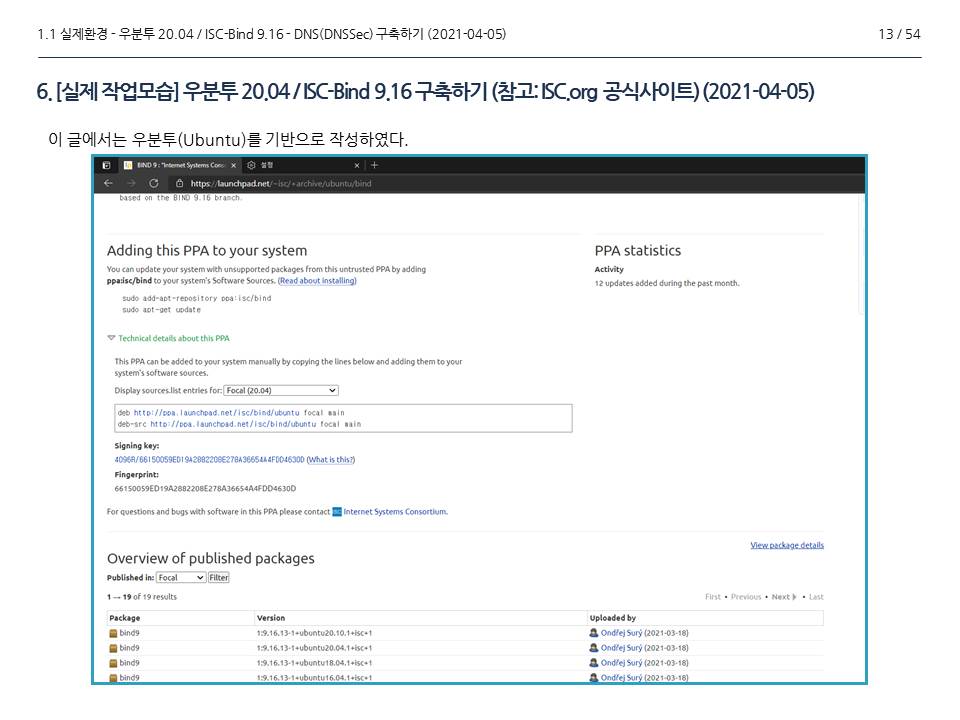Click version text 1:9.16.13-1+ubuntu18.04.1+isc+1
This screenshot has width=960, height=720.
coord(314,663)
